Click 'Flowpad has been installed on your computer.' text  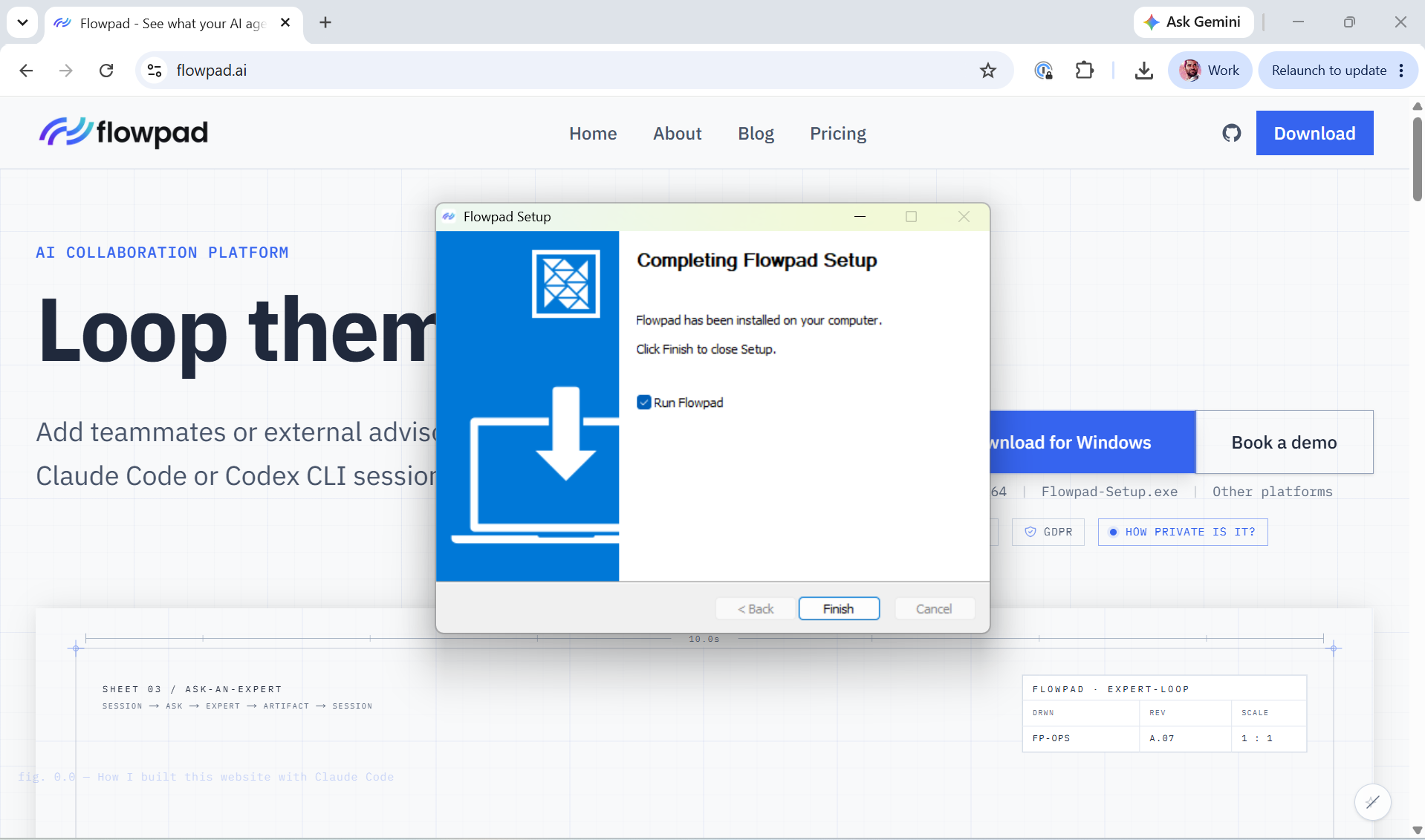pos(759,320)
